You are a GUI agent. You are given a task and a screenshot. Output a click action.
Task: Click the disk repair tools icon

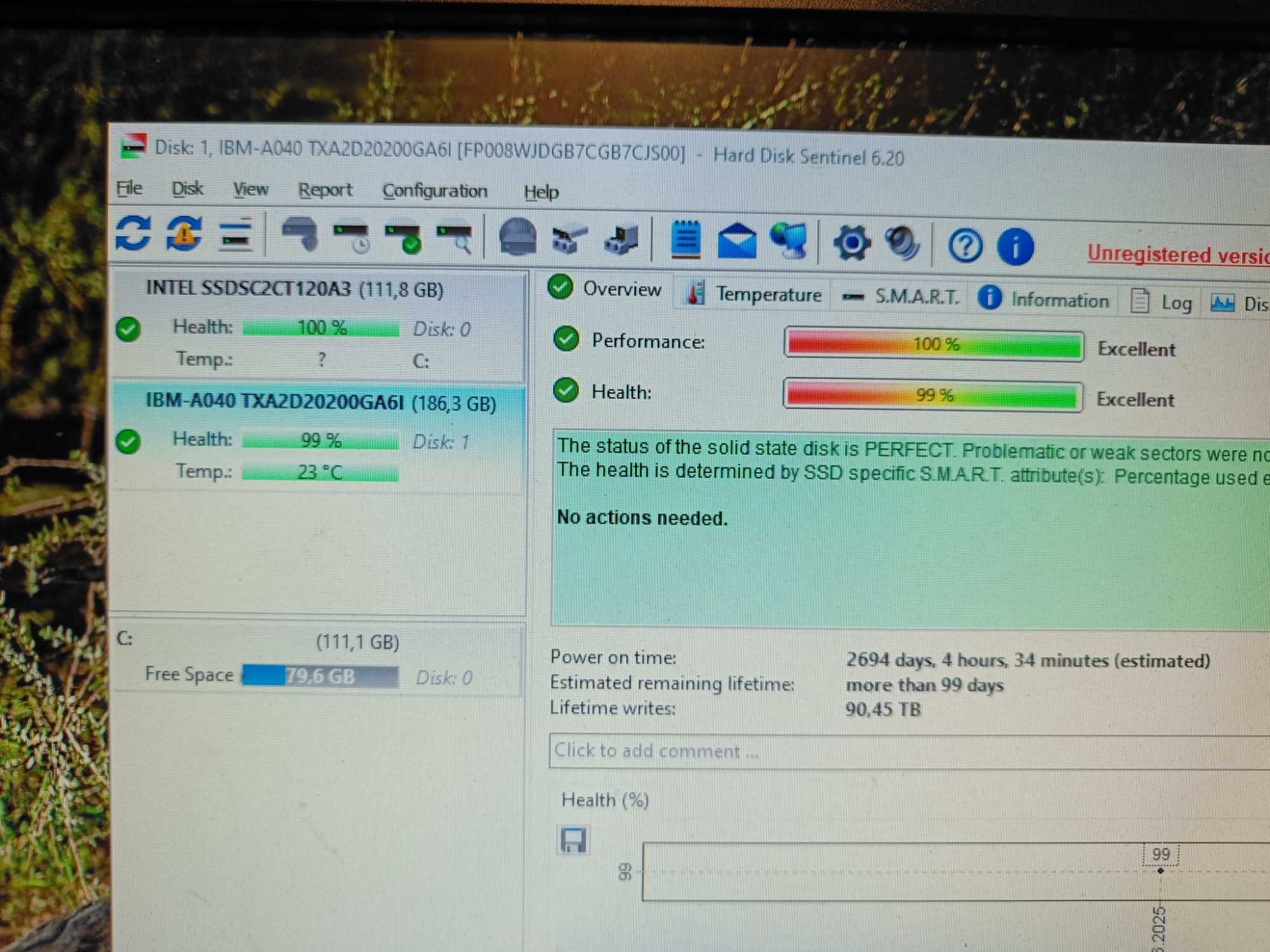pyautogui.click(x=570, y=241)
